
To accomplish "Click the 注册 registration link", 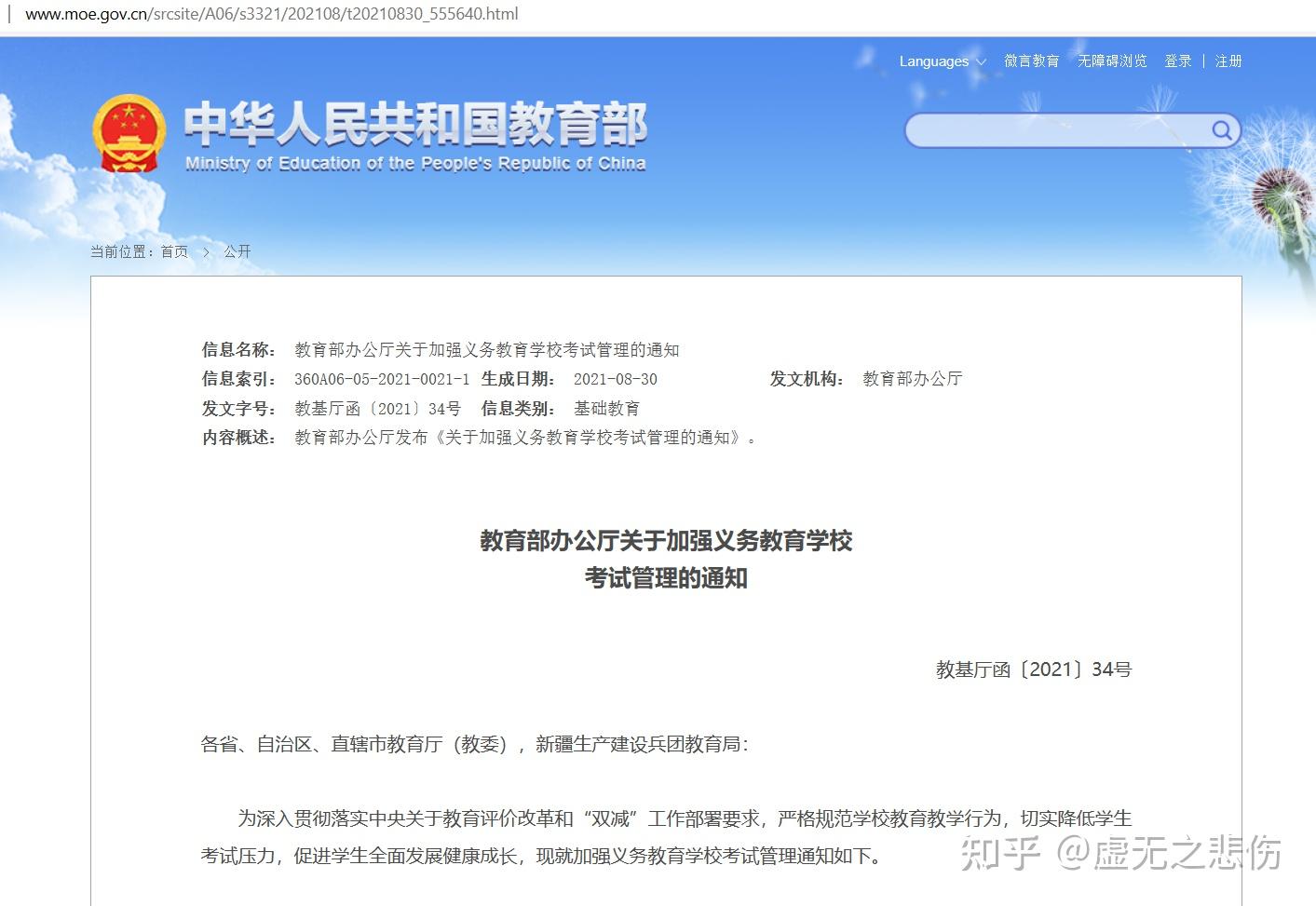I will pyautogui.click(x=1228, y=61).
